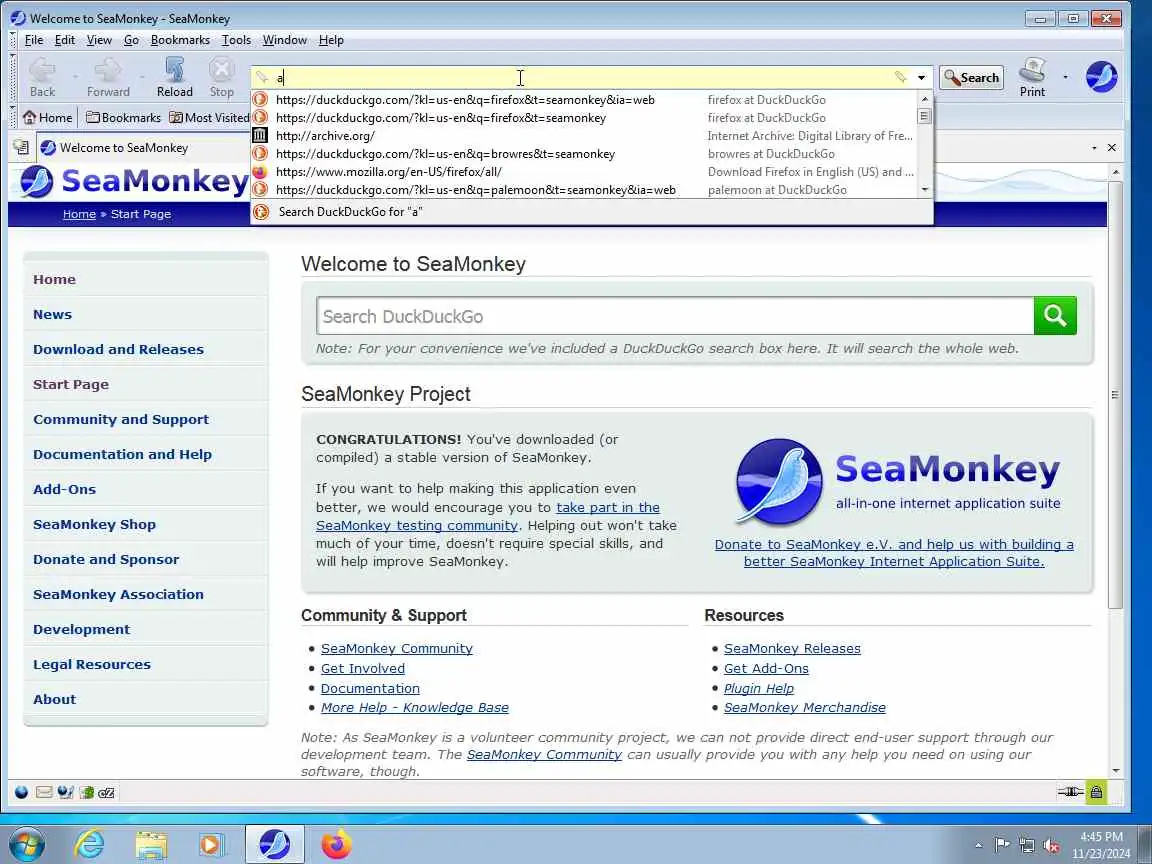Click the muted volume tray icon

(1051, 846)
